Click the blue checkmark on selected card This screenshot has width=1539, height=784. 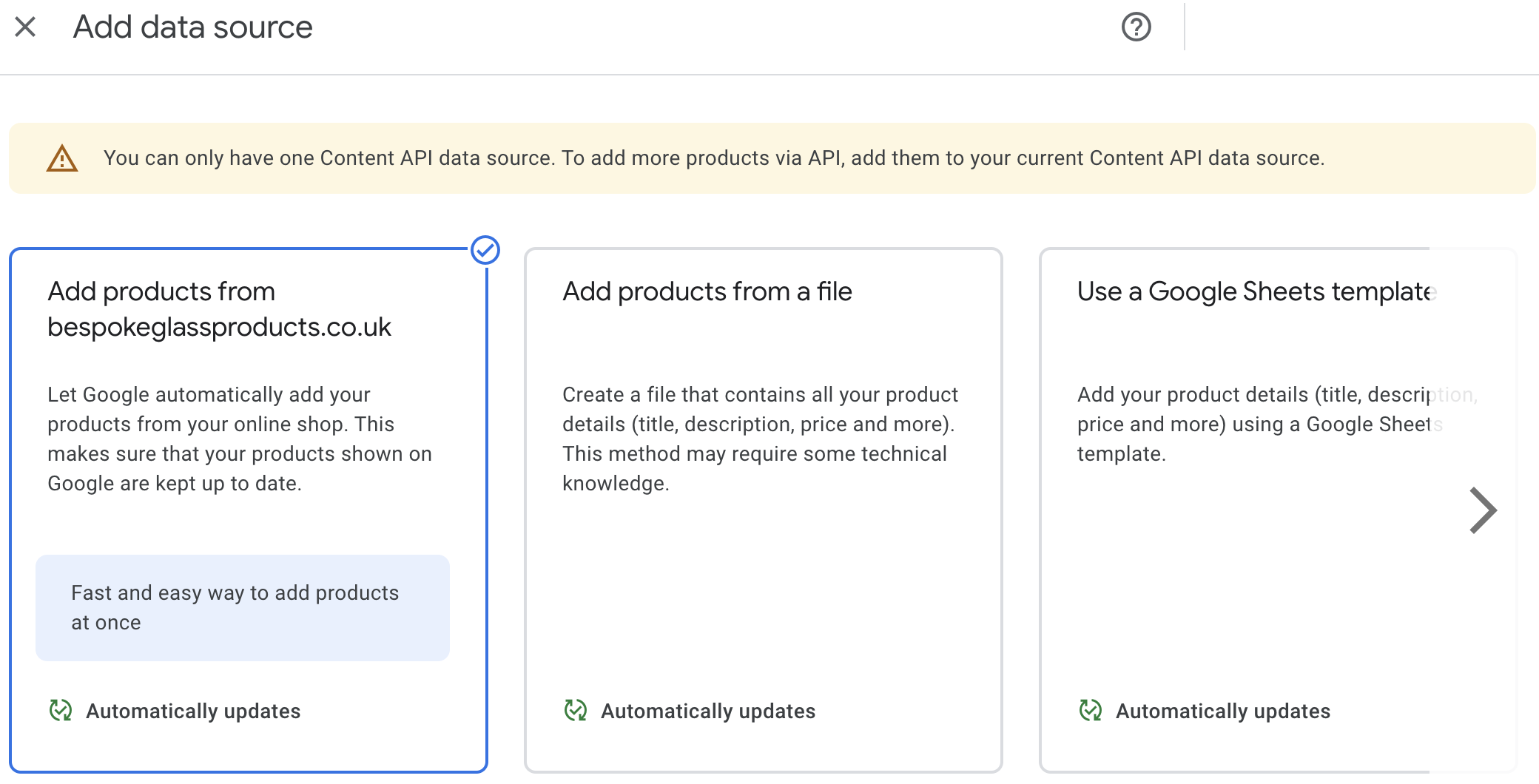(485, 250)
